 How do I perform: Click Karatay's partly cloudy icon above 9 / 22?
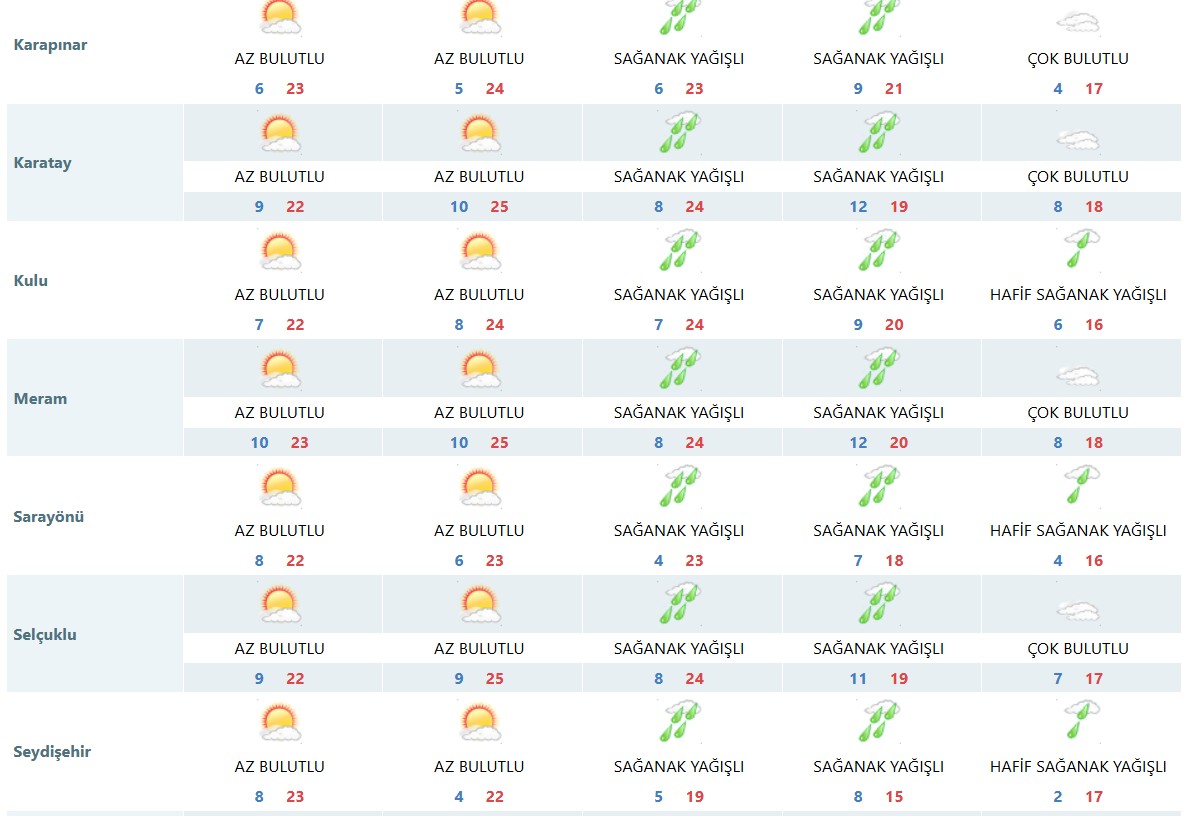pyautogui.click(x=280, y=133)
